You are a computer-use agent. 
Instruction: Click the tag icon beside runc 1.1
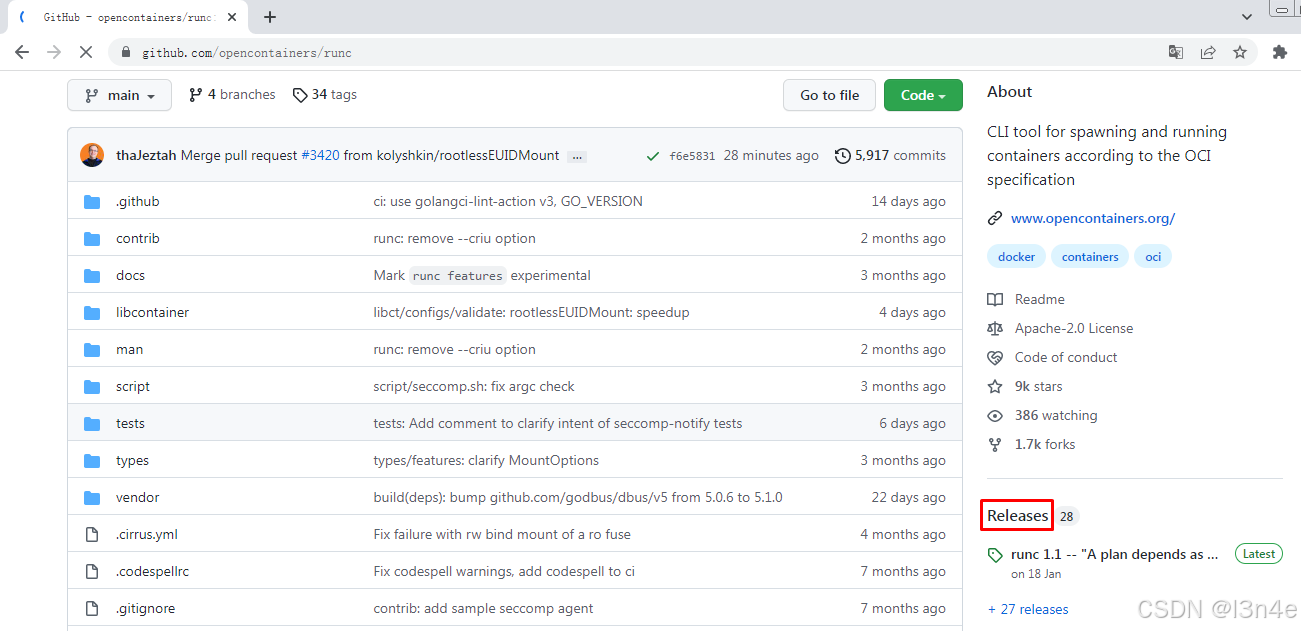click(995, 555)
